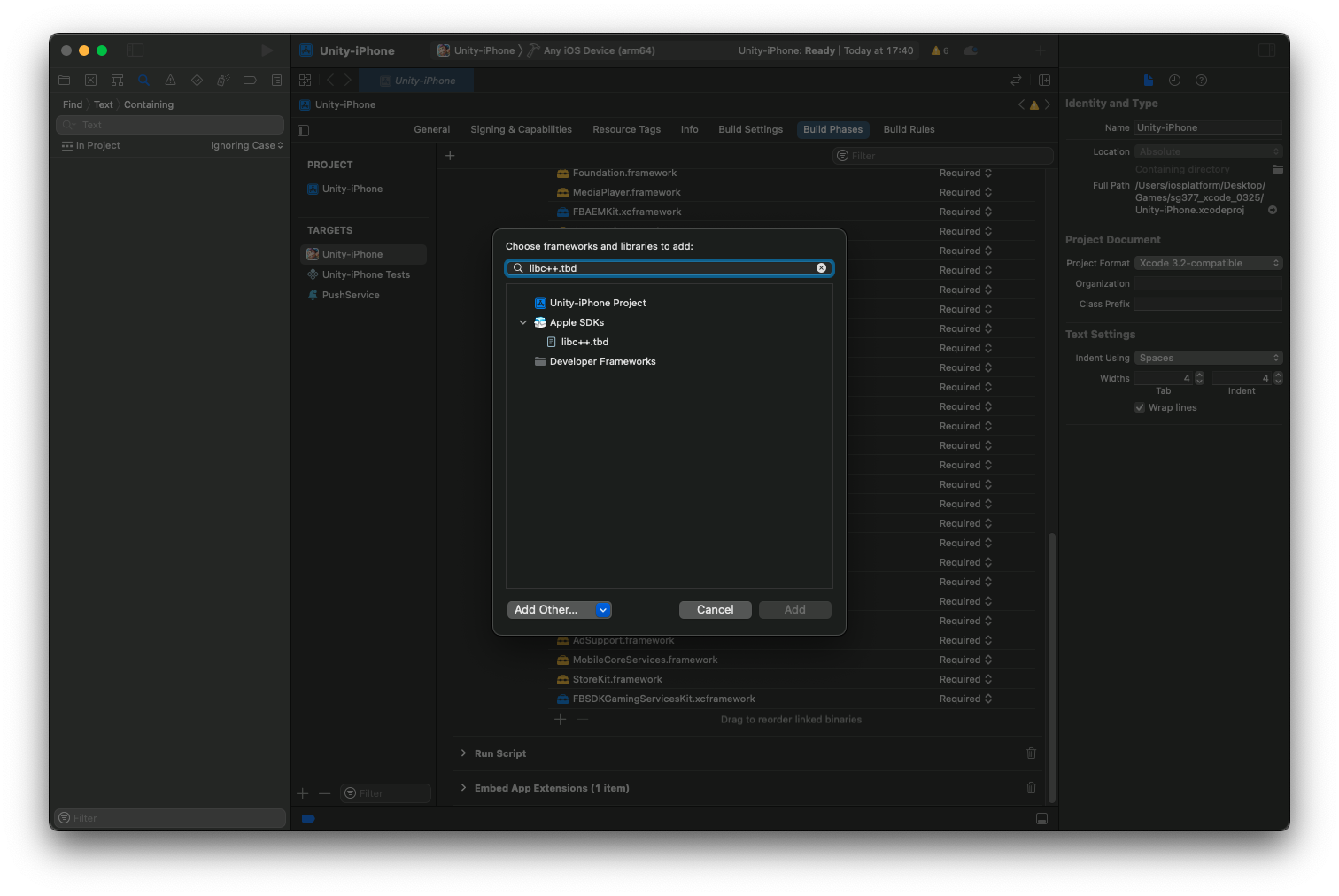The width and height of the screenshot is (1339, 896).
Task: Toggle the targets list sidebar icon
Action: click(x=303, y=130)
